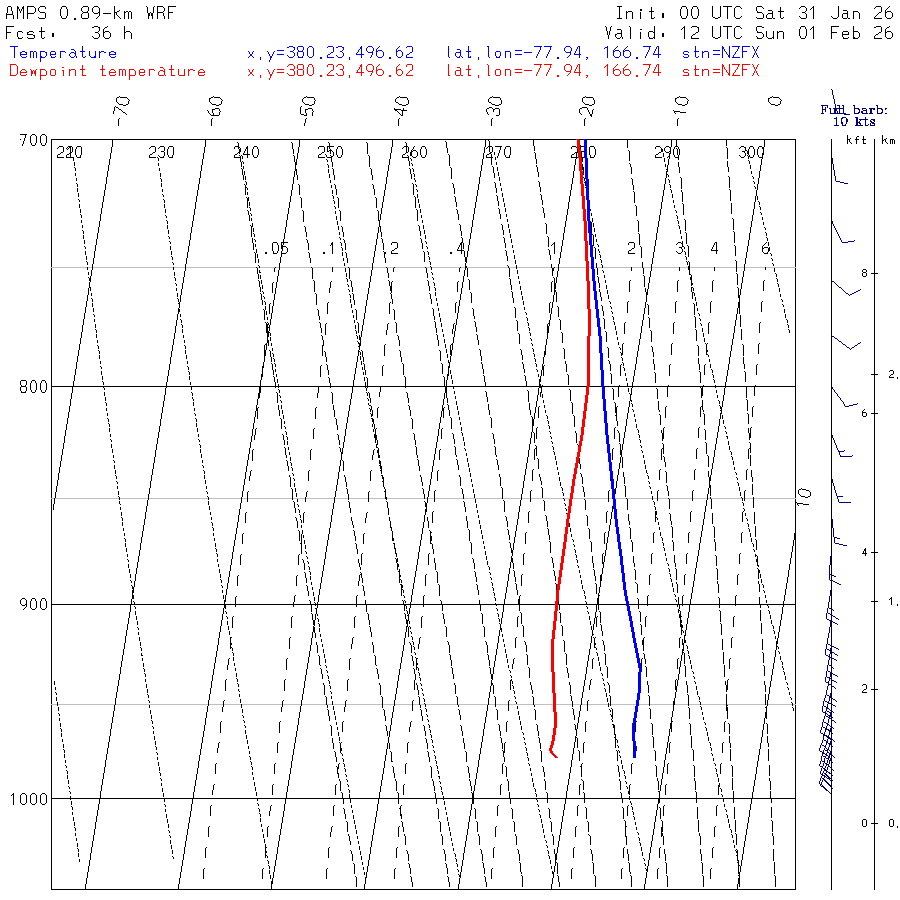Screen dimensions: 900x900
Task: Click the blue temperature curve at 800 hPa
Action: [x=603, y=386]
